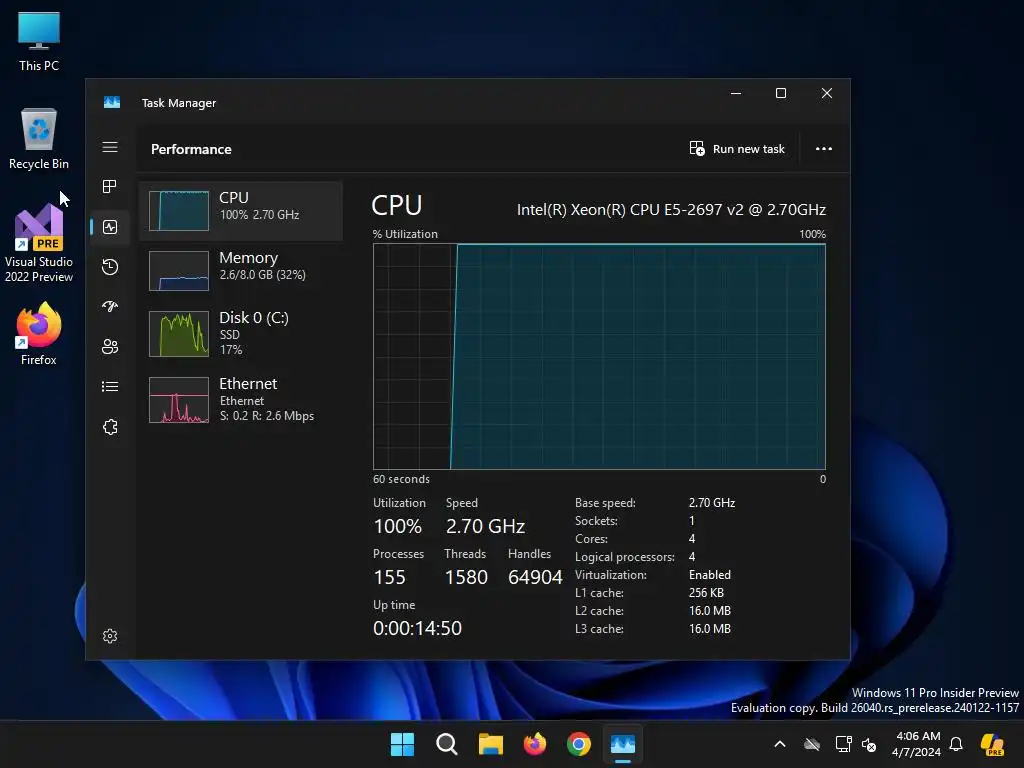Viewport: 1024px width, 768px height.
Task: Select the Firefox desktop shortcut
Action: point(39,333)
